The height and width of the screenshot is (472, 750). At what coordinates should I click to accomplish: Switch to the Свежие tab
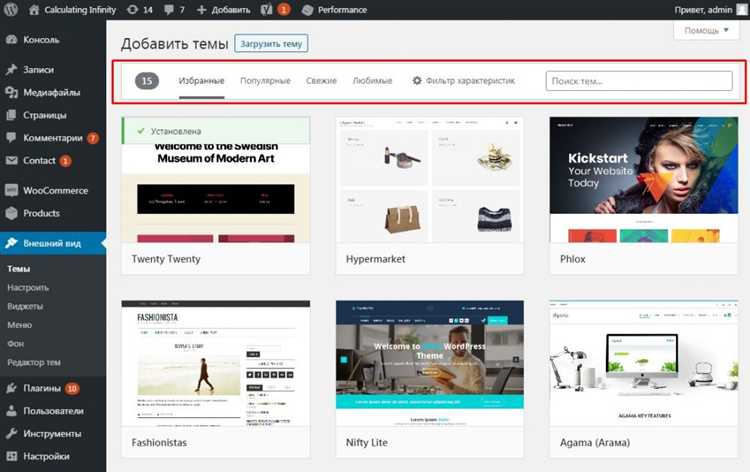[321, 81]
